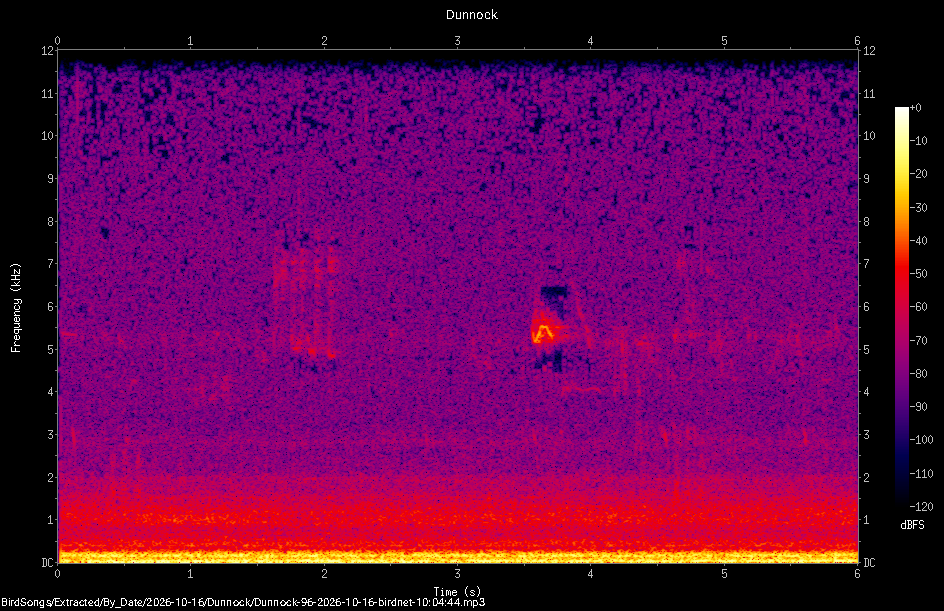Click the "-100" value on the color scale

pyautogui.click(x=921, y=440)
